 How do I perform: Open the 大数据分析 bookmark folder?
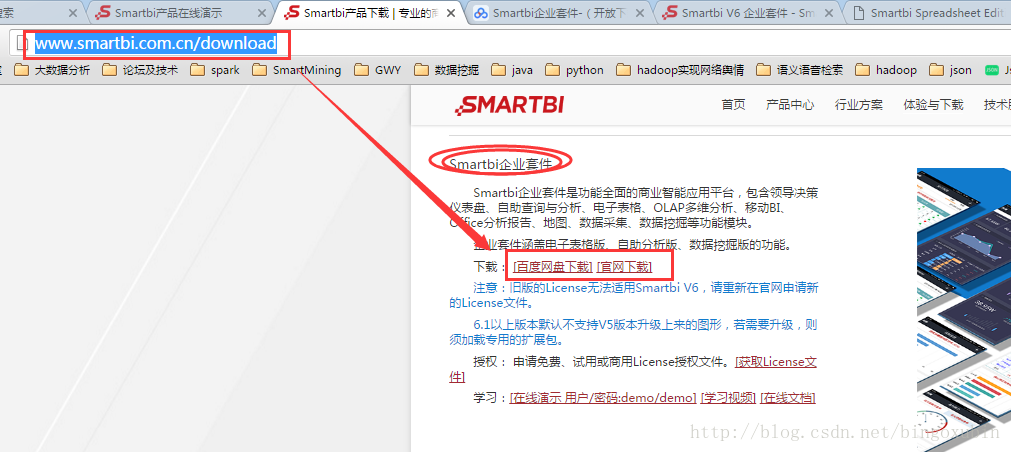click(x=52, y=70)
